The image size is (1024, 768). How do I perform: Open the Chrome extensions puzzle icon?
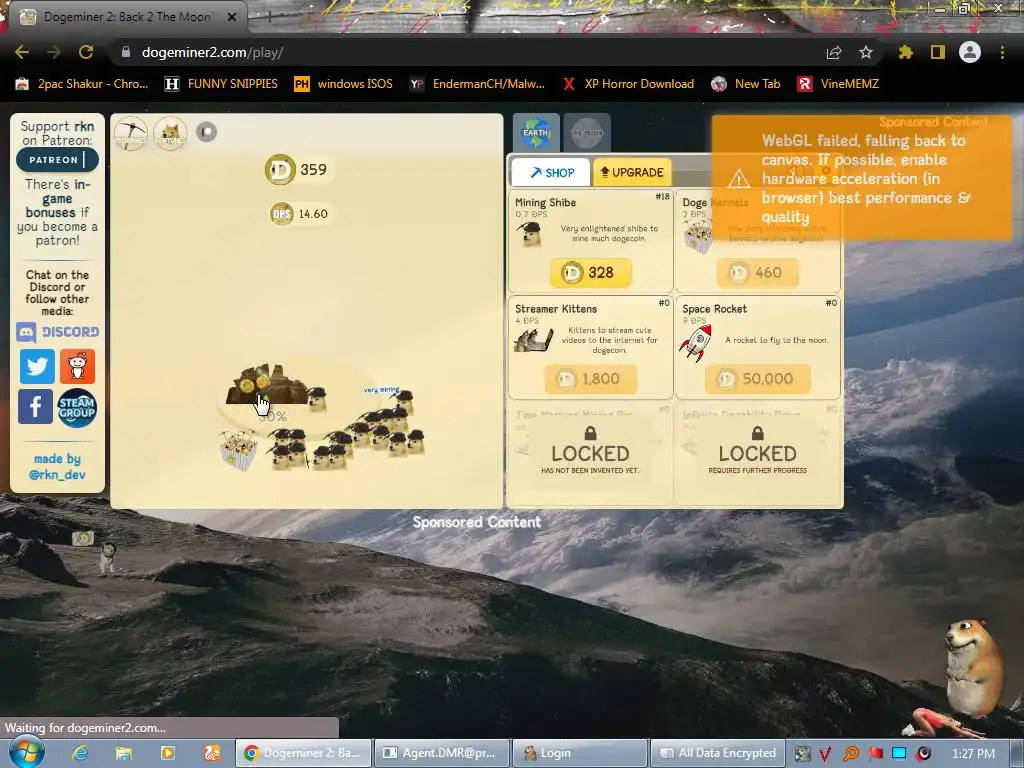(906, 52)
